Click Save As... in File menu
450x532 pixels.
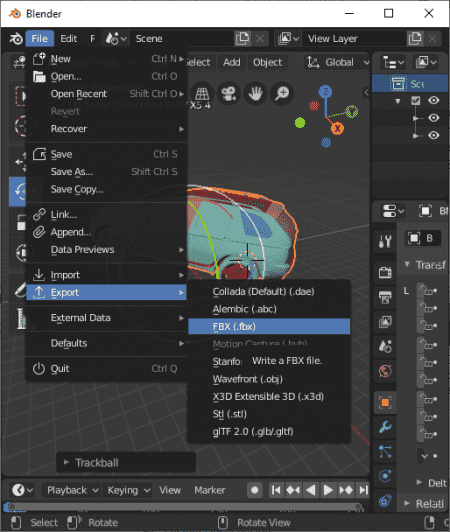(x=107, y=172)
